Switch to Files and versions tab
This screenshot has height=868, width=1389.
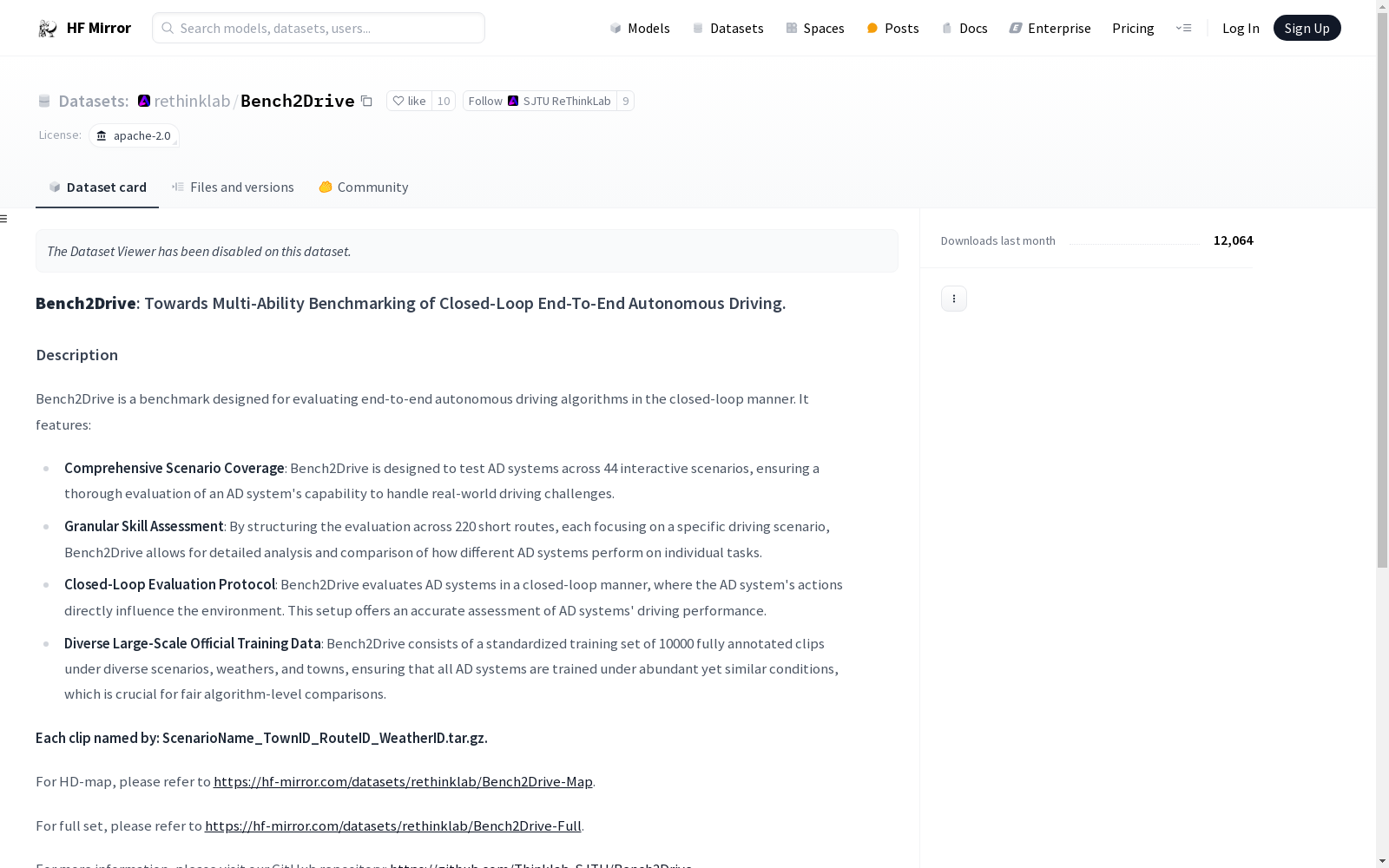coord(233,187)
